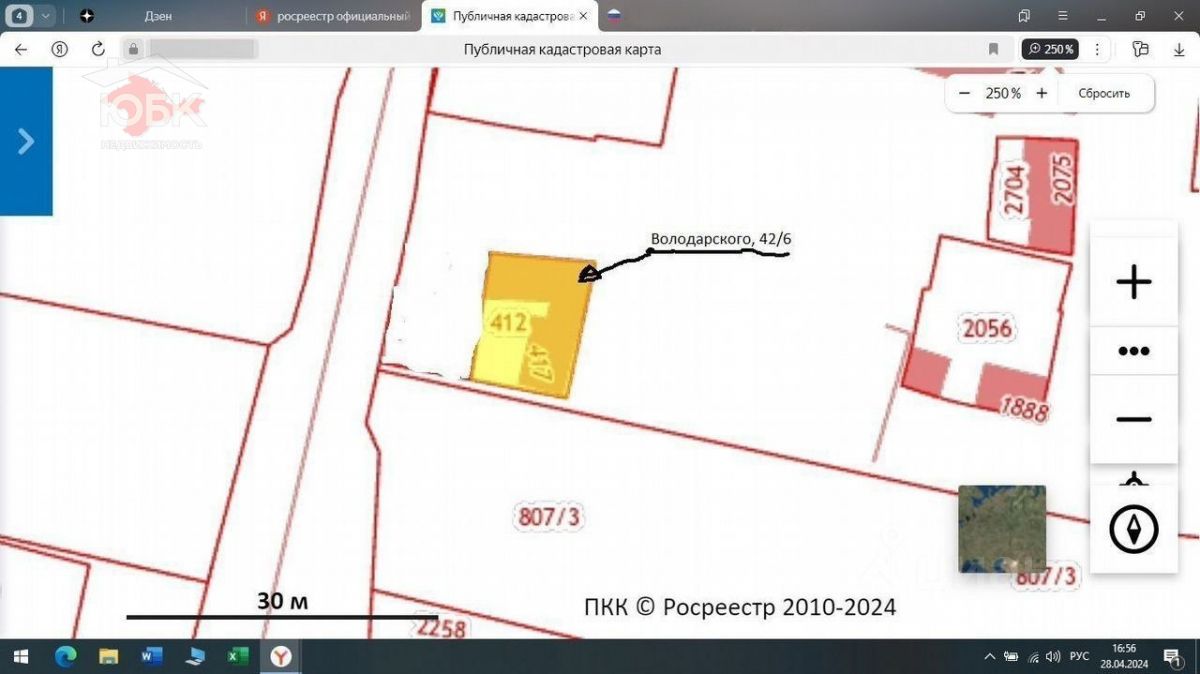Click Сбросить to reset the zoom

coord(1104,93)
